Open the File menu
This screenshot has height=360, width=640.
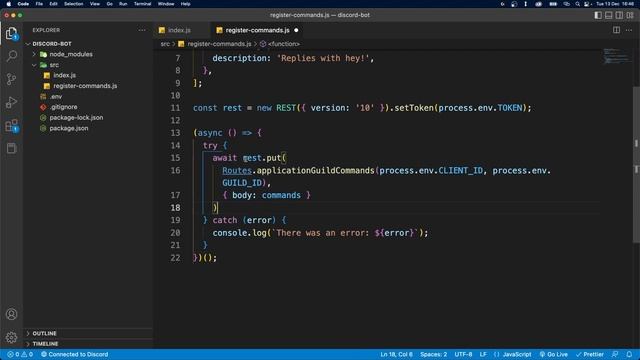[x=39, y=4]
